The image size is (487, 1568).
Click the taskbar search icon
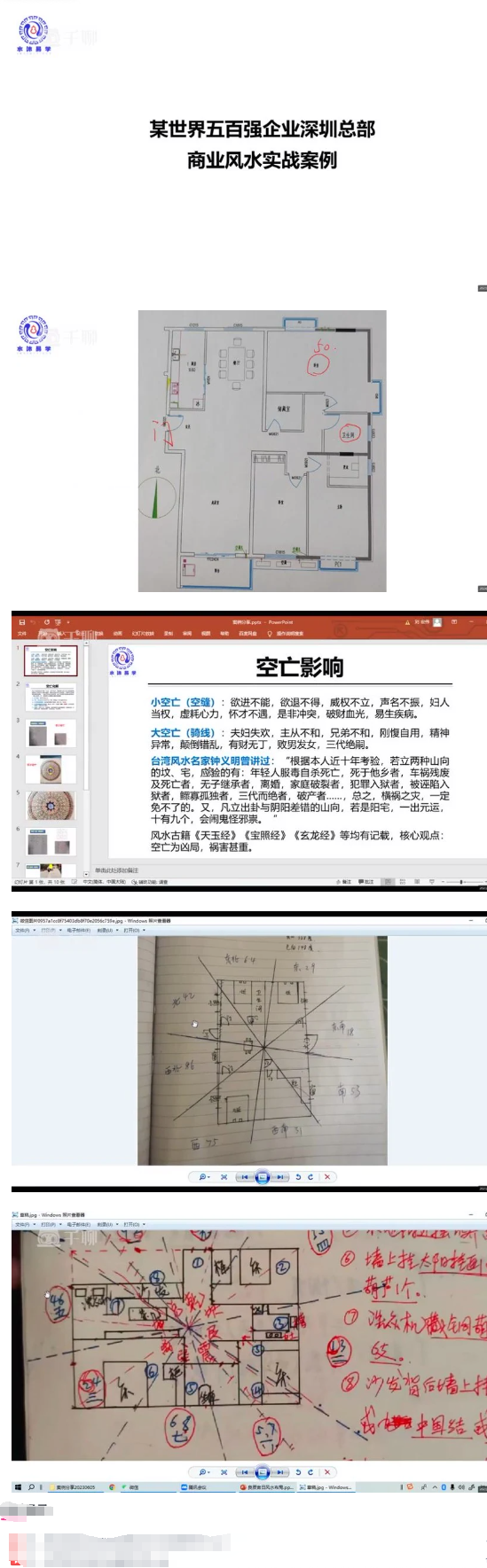[x=30, y=1487]
